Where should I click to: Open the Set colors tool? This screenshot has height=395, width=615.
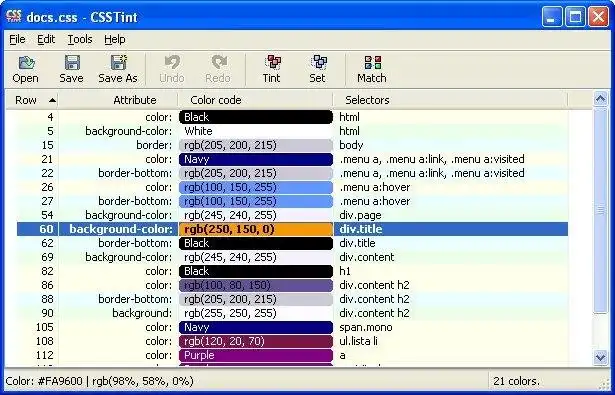point(318,69)
